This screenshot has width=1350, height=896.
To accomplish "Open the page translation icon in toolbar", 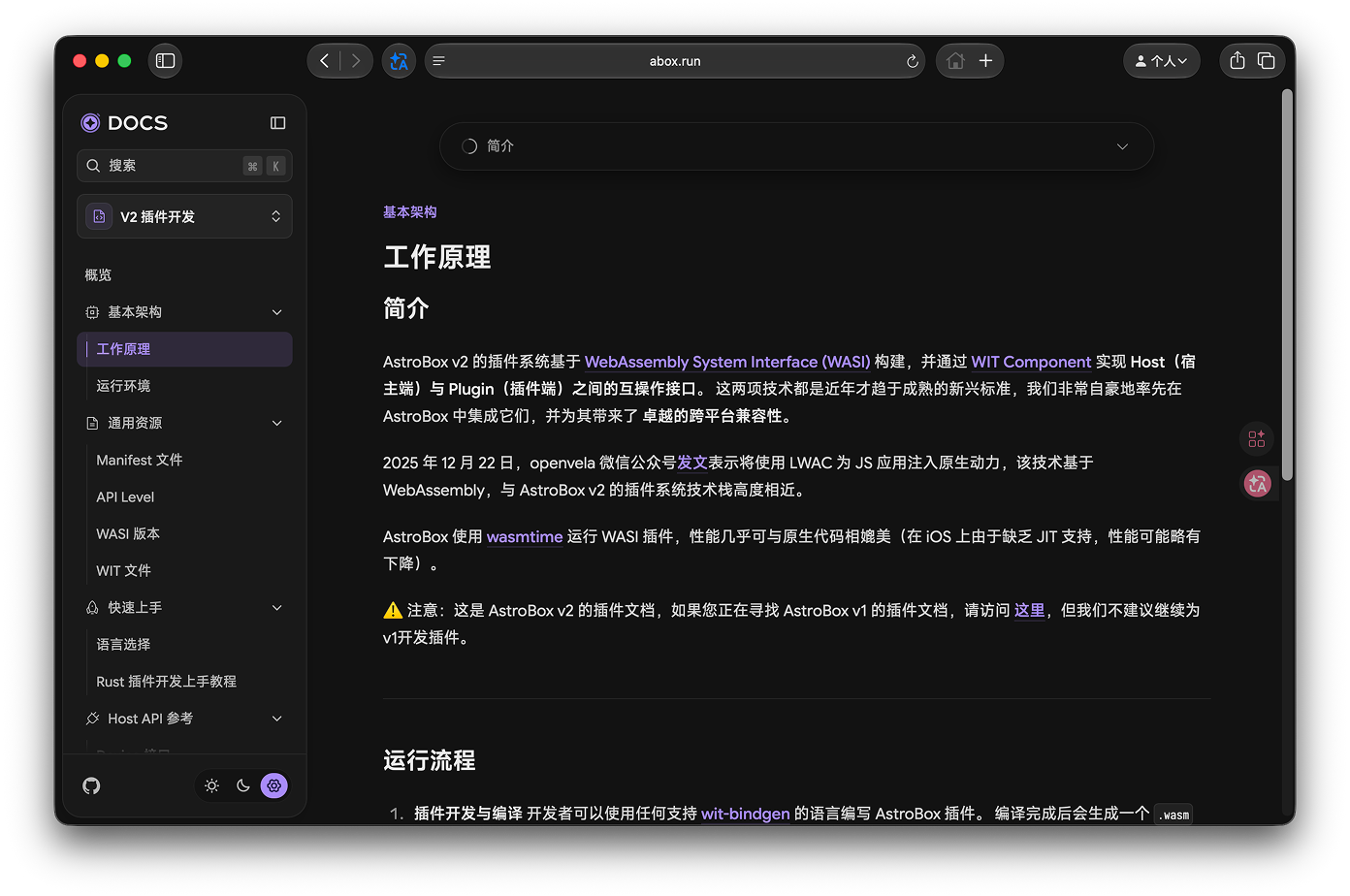I will point(399,61).
